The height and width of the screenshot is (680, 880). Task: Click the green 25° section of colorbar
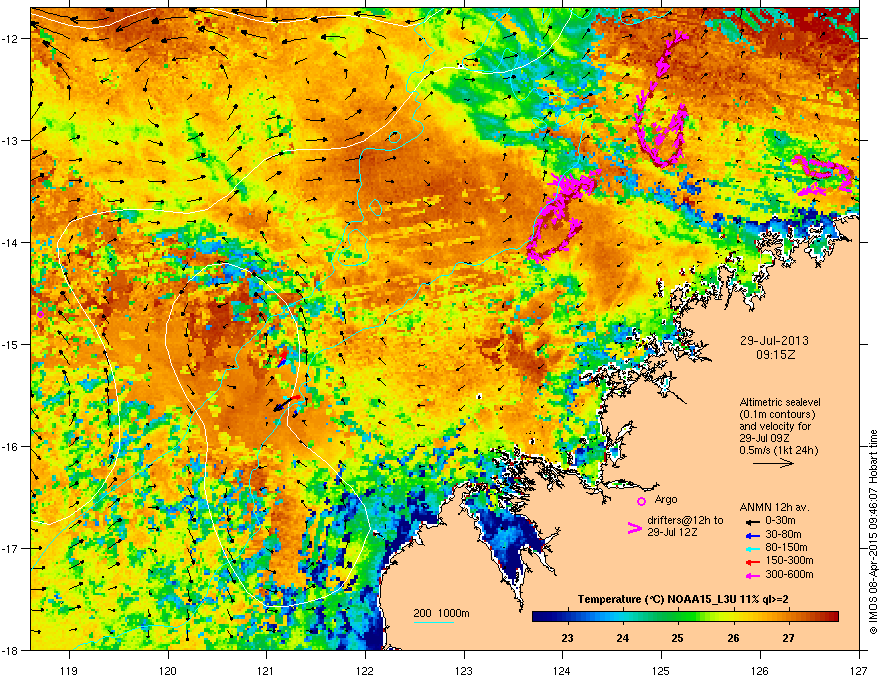tap(678, 617)
